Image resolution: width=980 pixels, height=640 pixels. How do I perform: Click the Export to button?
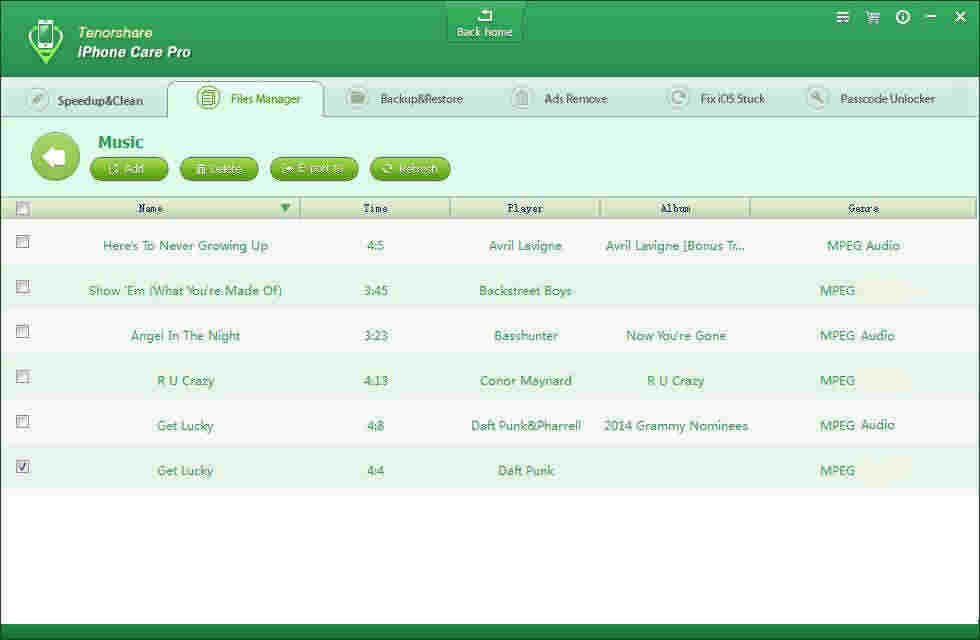point(314,169)
